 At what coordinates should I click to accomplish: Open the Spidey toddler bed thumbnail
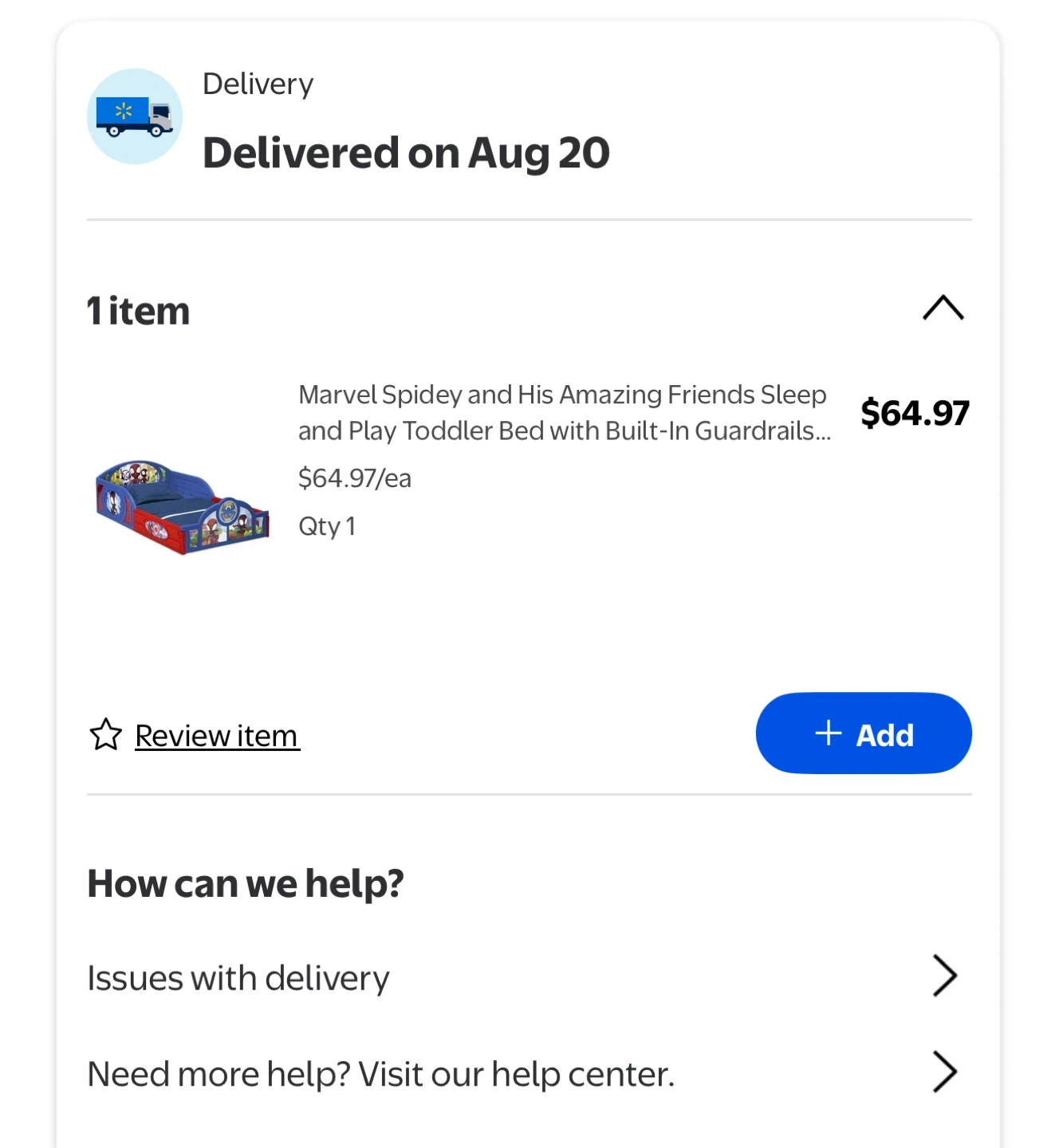click(183, 506)
